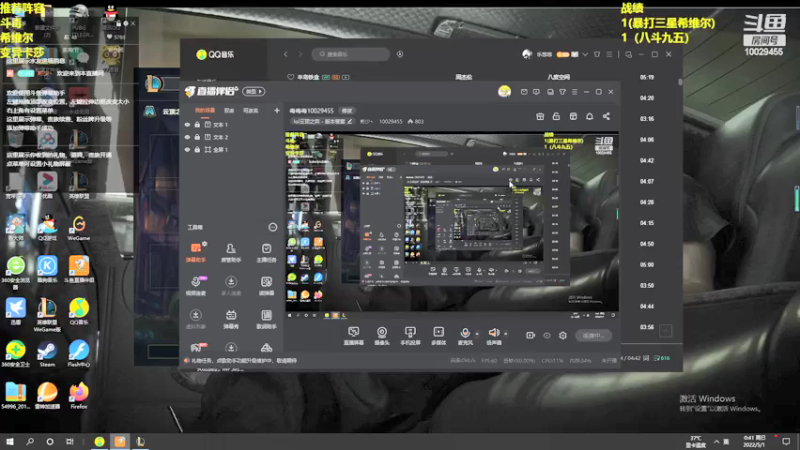Viewport: 800px width, 450px height.
Task: Click the open-lock icon in room header
Action: point(556,116)
